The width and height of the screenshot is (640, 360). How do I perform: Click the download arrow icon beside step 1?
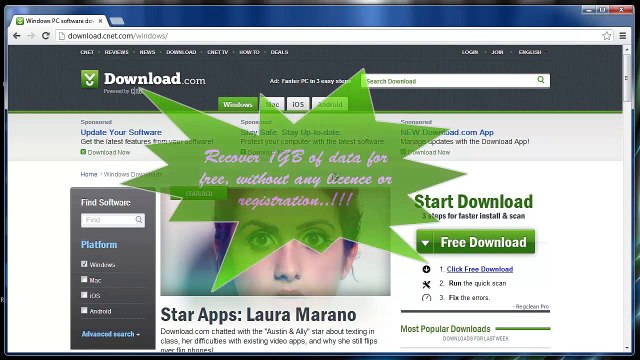(x=426, y=269)
